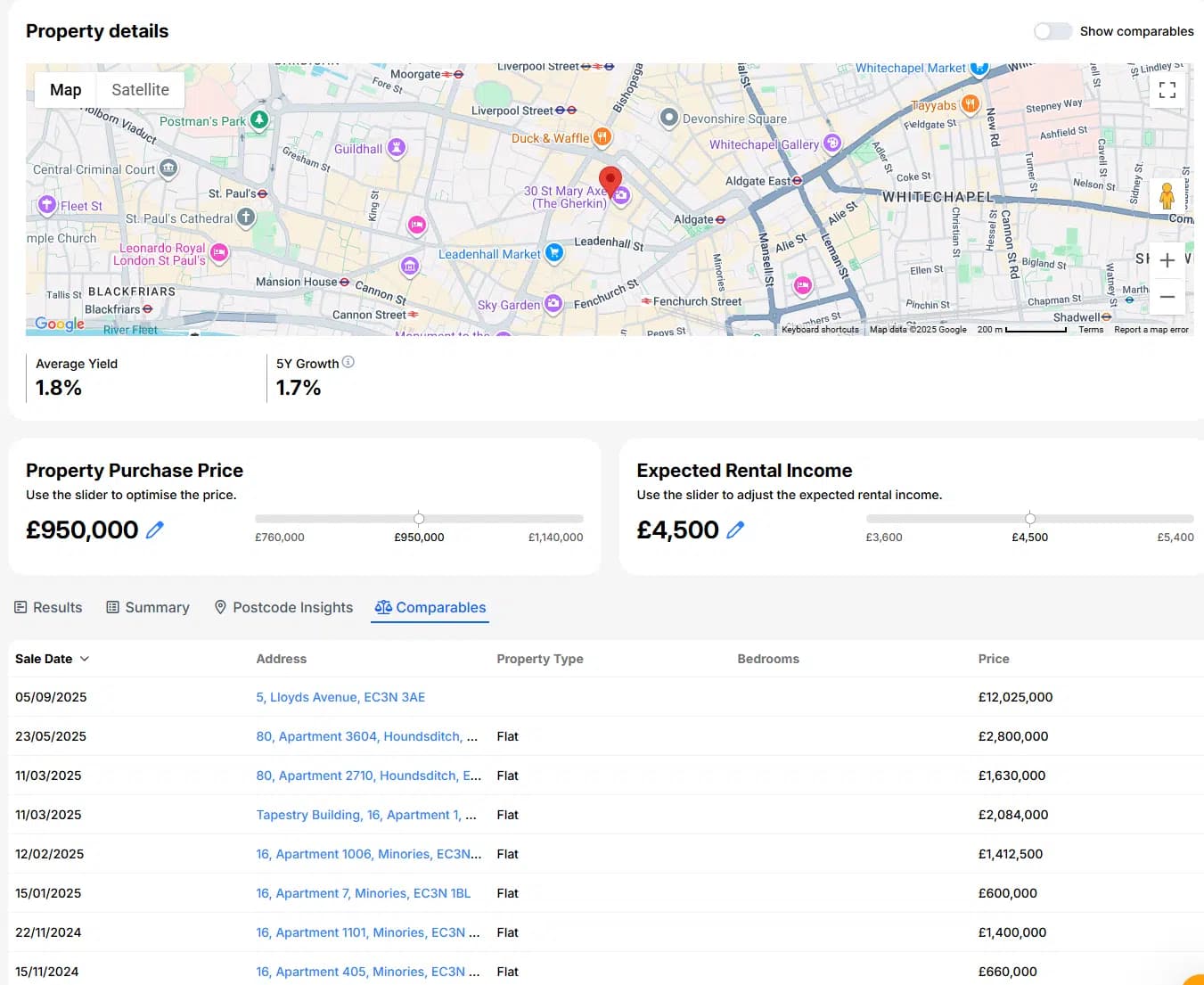Click the 5Y Growth info icon

tap(348, 362)
